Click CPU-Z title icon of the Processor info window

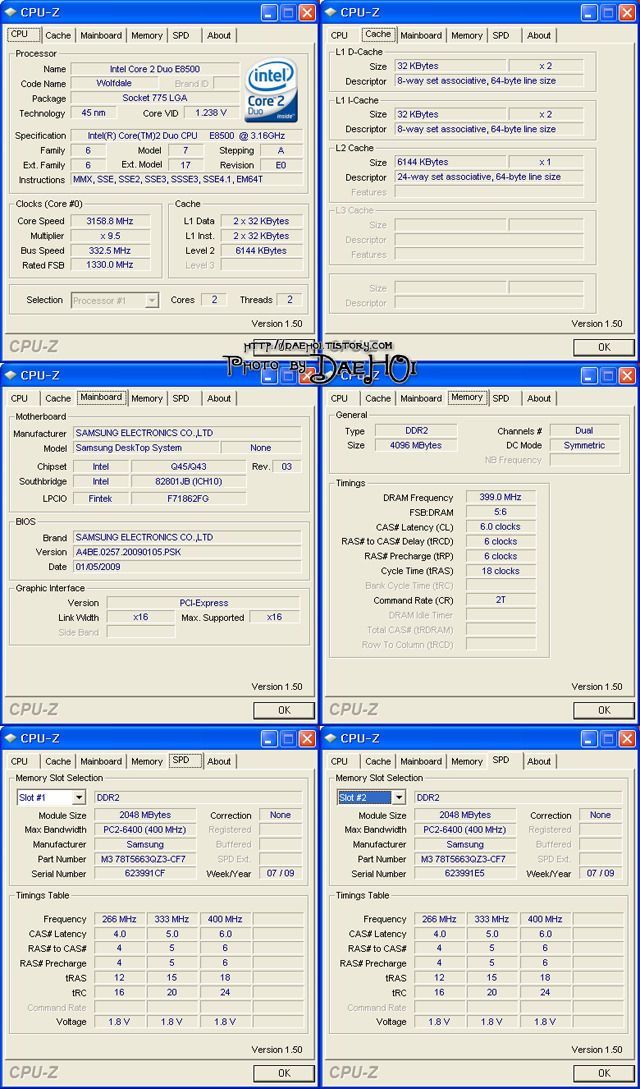pyautogui.click(x=10, y=12)
